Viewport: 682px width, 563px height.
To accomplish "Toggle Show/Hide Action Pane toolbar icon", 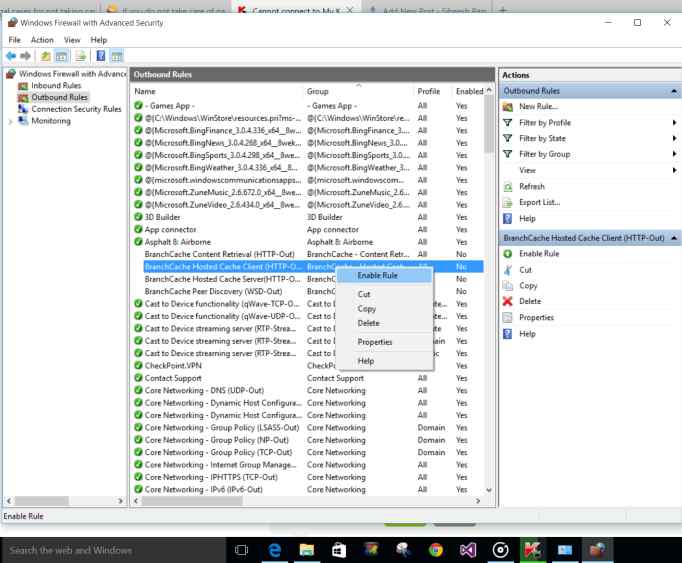I will coord(117,56).
